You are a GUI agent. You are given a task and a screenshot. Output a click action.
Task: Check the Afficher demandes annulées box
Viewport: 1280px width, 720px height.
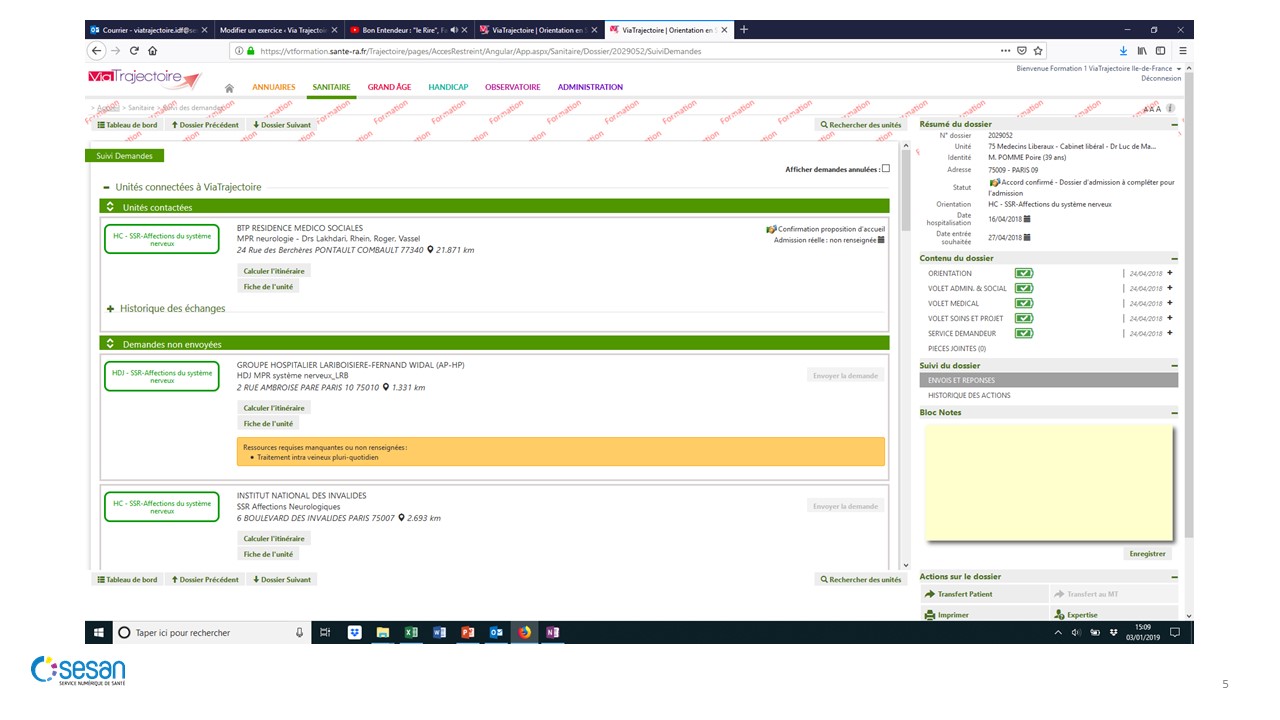[885, 169]
